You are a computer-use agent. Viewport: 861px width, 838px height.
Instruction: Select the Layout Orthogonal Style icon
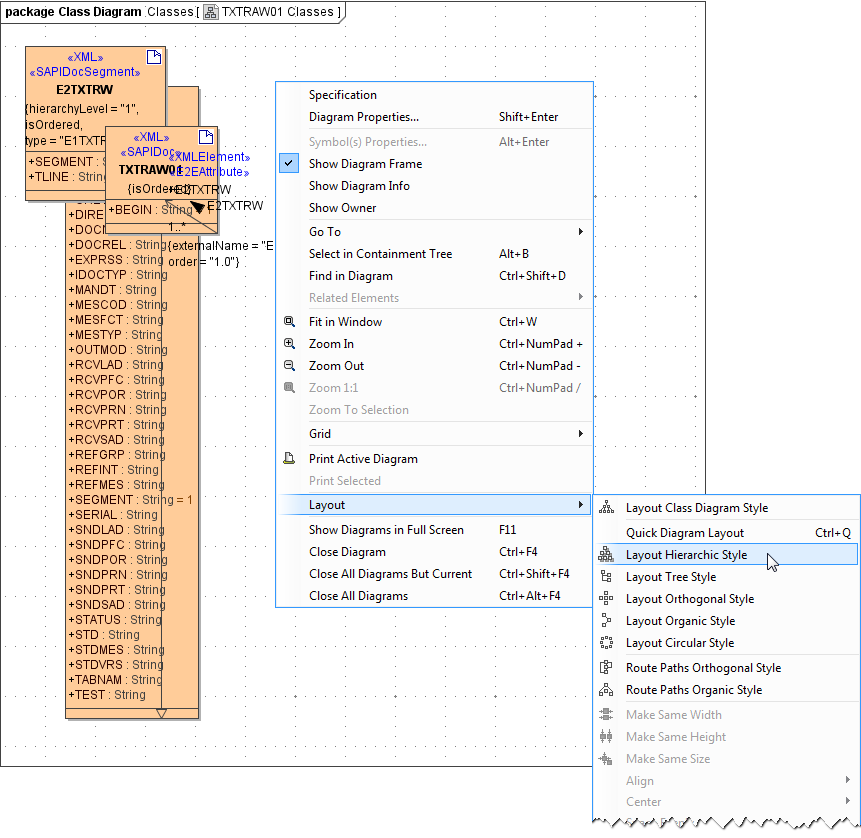(606, 598)
